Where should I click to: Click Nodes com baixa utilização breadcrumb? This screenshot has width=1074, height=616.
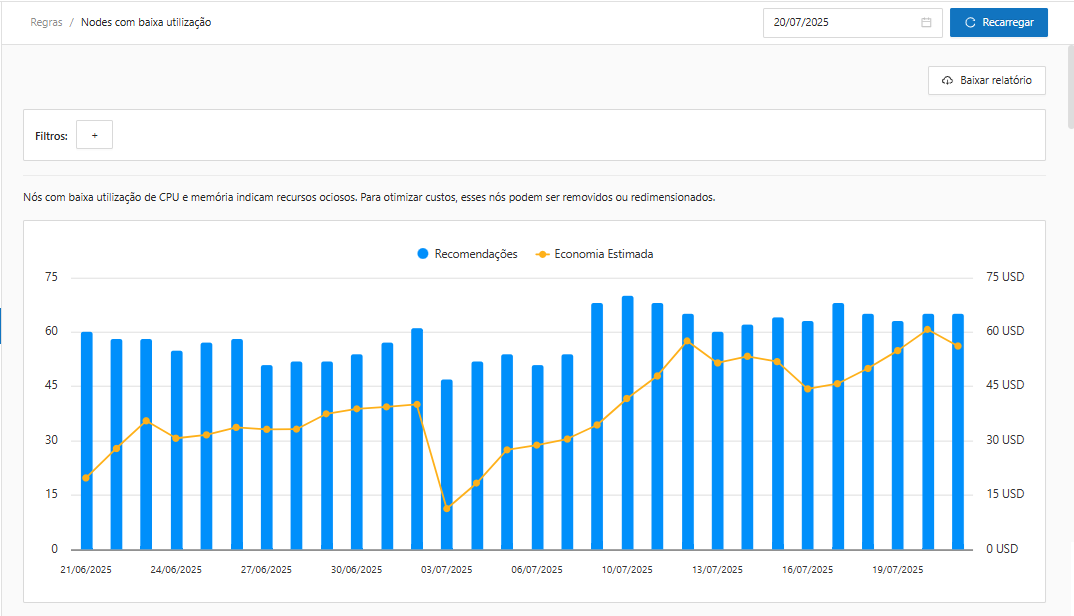tap(146, 22)
